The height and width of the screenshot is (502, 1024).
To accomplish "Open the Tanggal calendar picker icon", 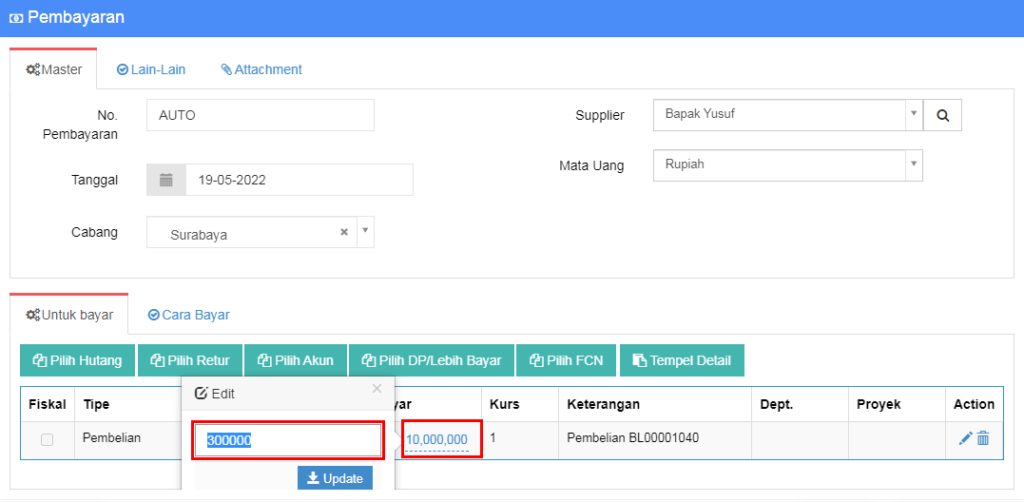I will tap(167, 180).
